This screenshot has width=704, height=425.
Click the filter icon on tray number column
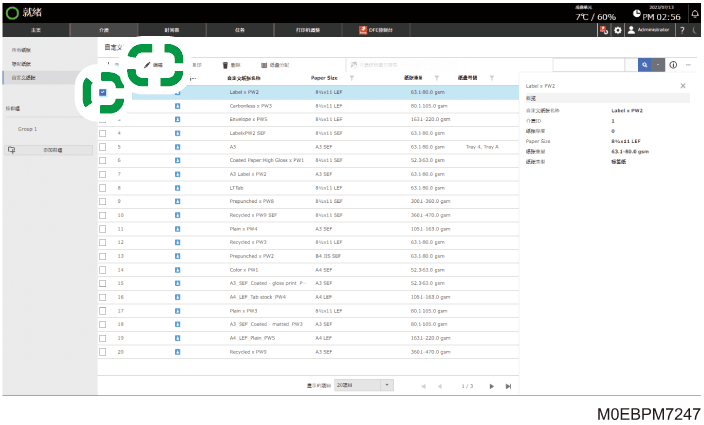[492, 78]
